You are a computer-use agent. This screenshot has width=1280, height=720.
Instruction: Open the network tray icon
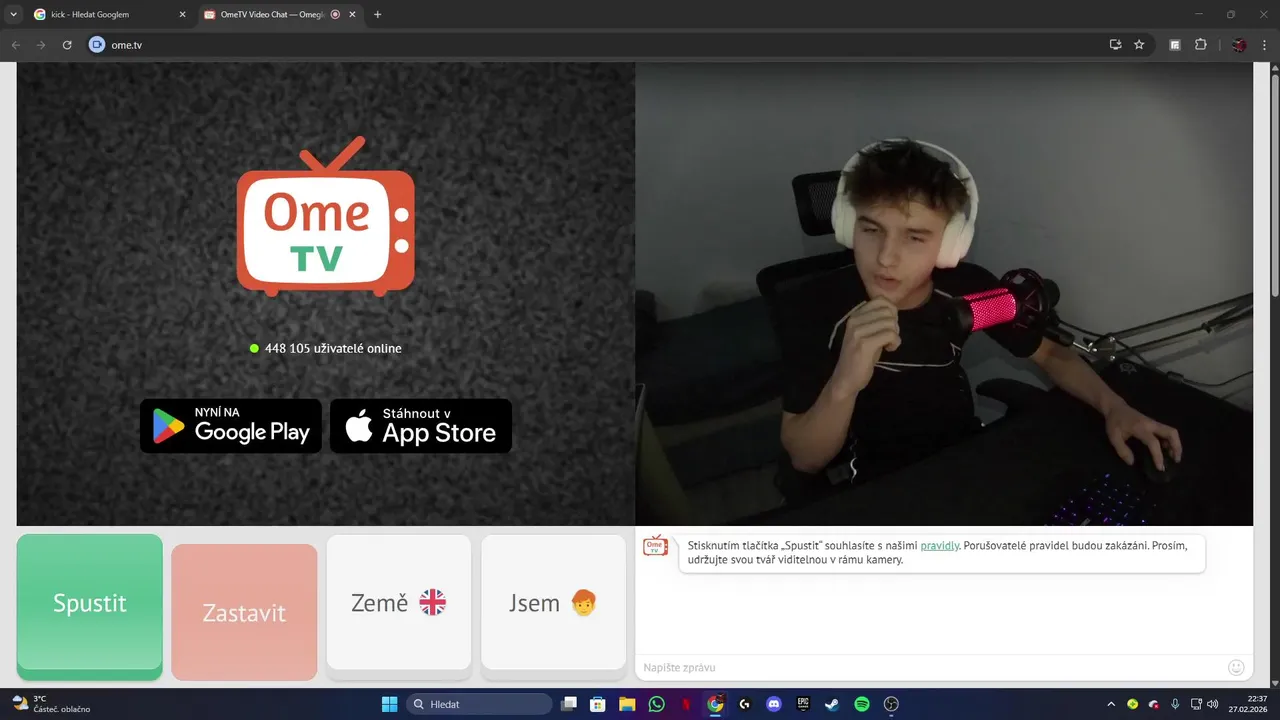coord(1197,704)
